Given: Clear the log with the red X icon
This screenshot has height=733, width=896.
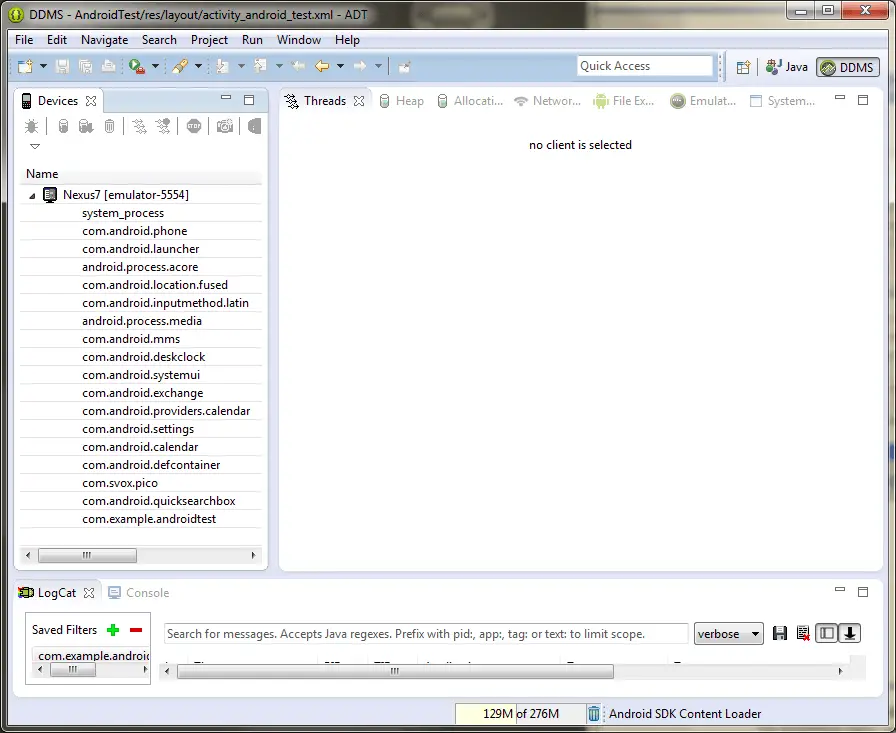Looking at the screenshot, I should [x=803, y=633].
